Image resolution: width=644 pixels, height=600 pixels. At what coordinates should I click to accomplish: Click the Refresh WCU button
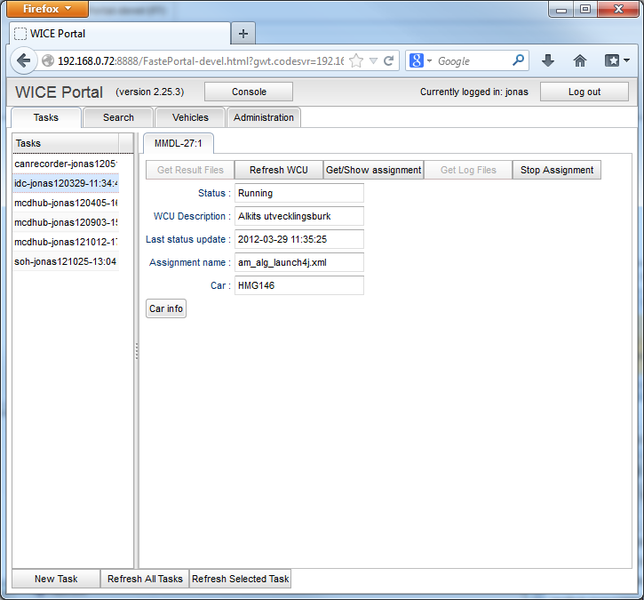pos(279,170)
